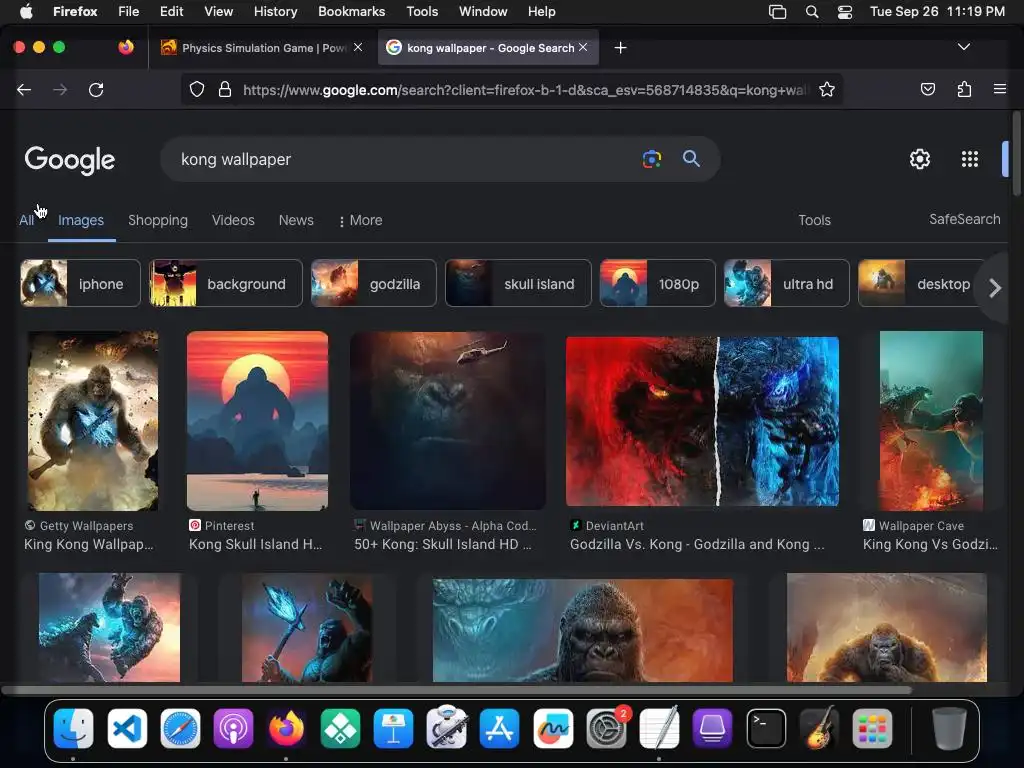Filter results with the skull island chip

point(519,283)
